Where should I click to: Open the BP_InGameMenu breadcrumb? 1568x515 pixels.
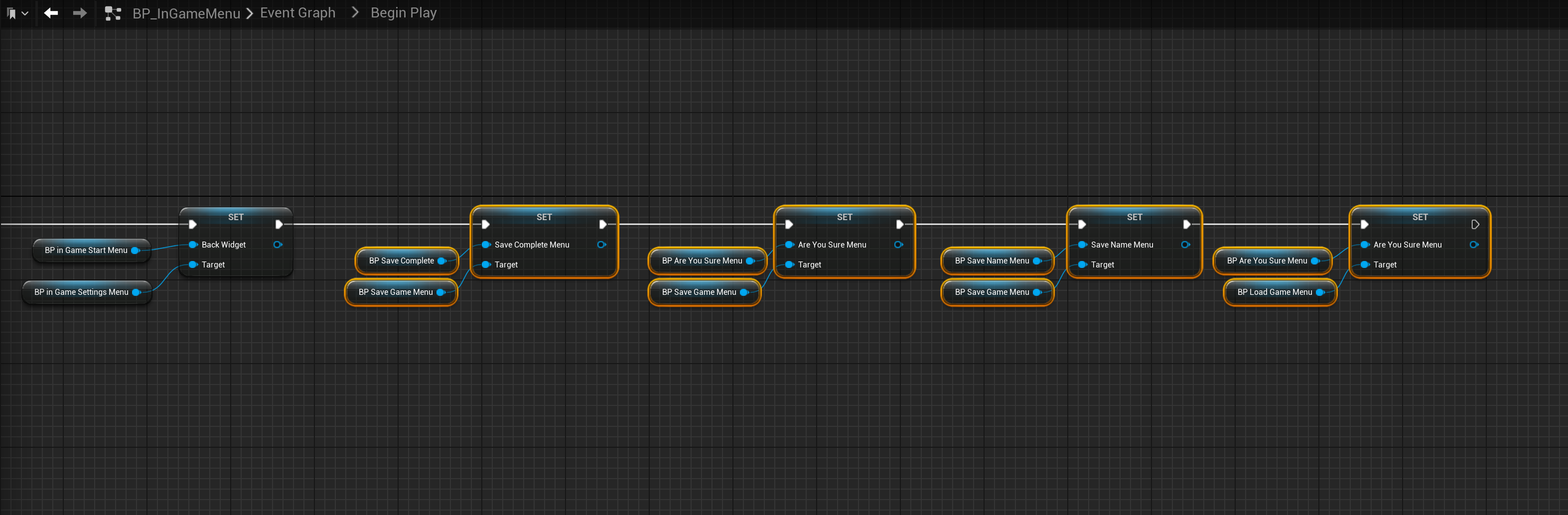point(186,13)
